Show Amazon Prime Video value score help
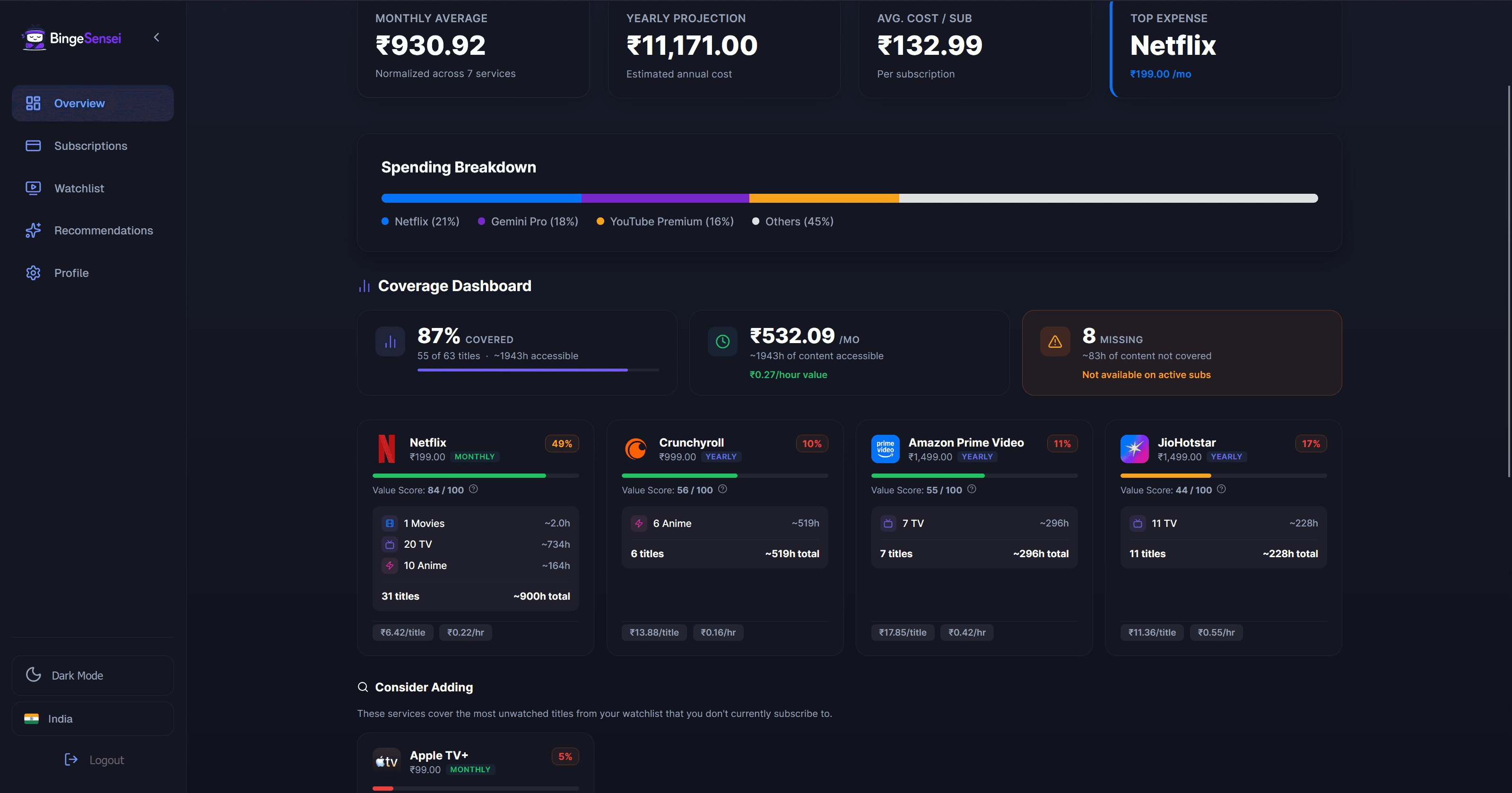This screenshot has height=793, width=1512. coord(972,489)
